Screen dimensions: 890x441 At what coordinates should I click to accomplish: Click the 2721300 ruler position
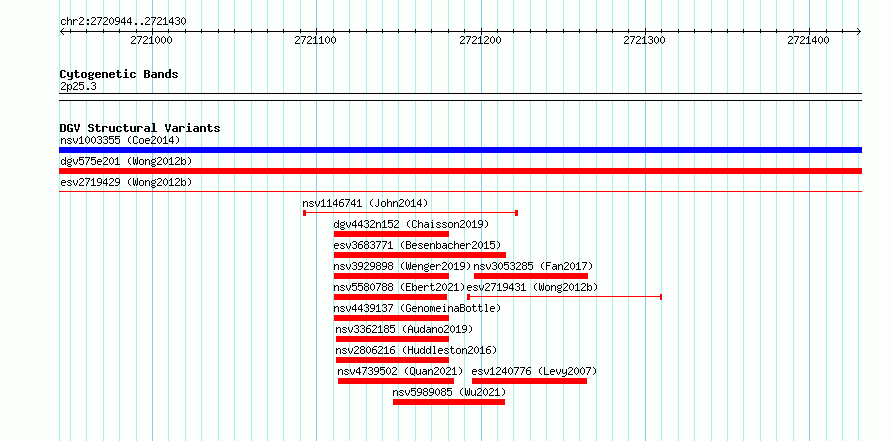(645, 40)
